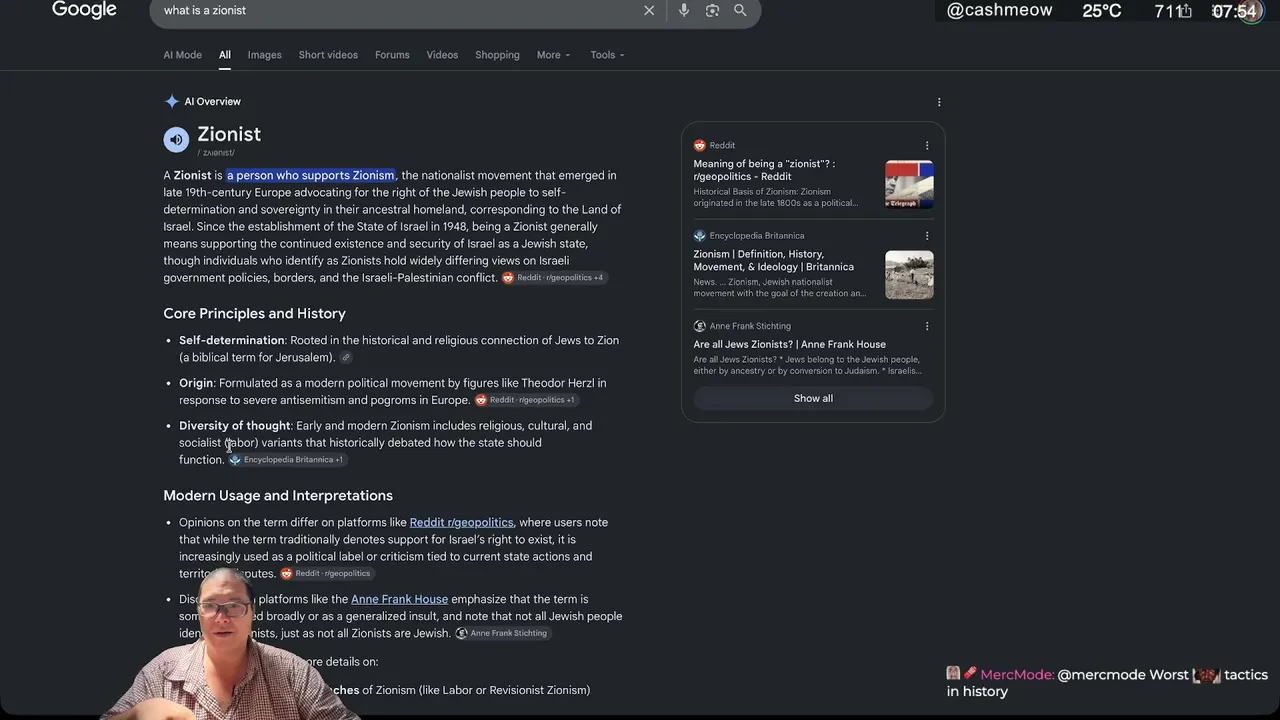Click the highlighted 'a person who supports Zionism' text
Viewport: 1280px width, 720px height.
[x=311, y=175]
